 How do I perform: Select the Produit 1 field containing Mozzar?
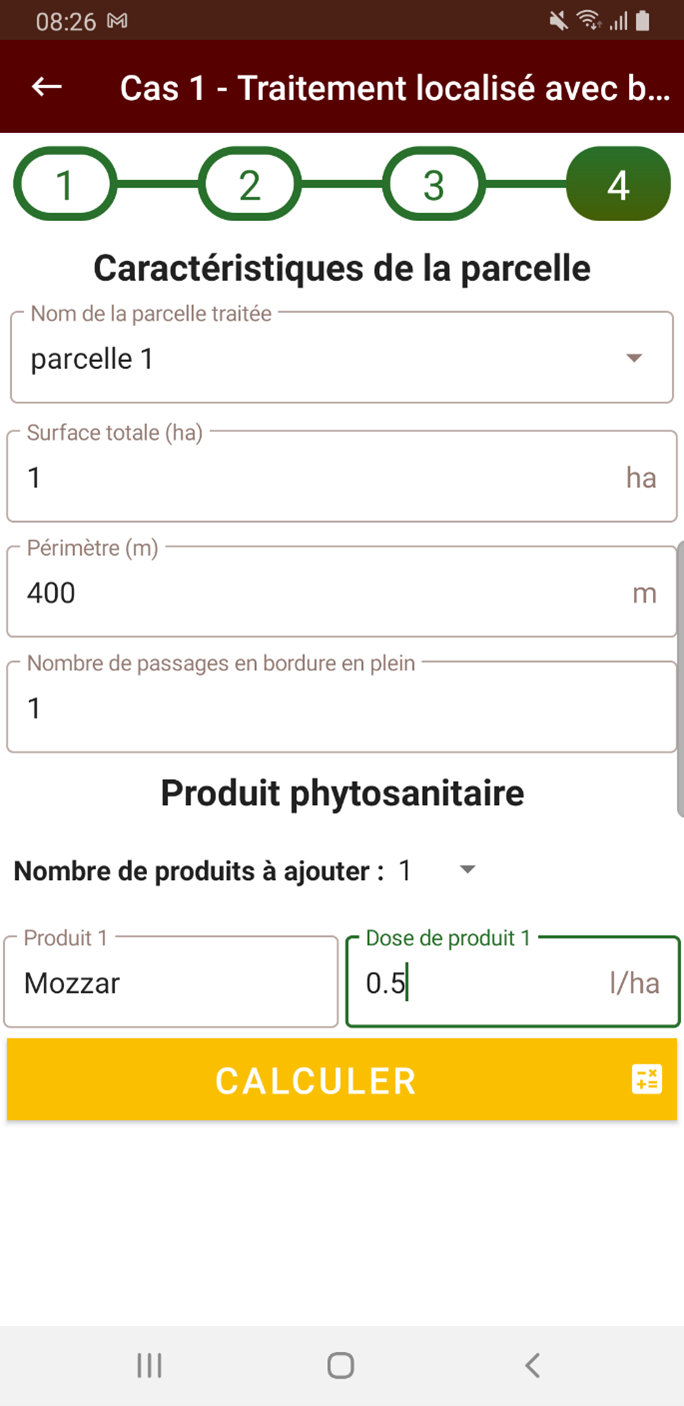click(171, 982)
